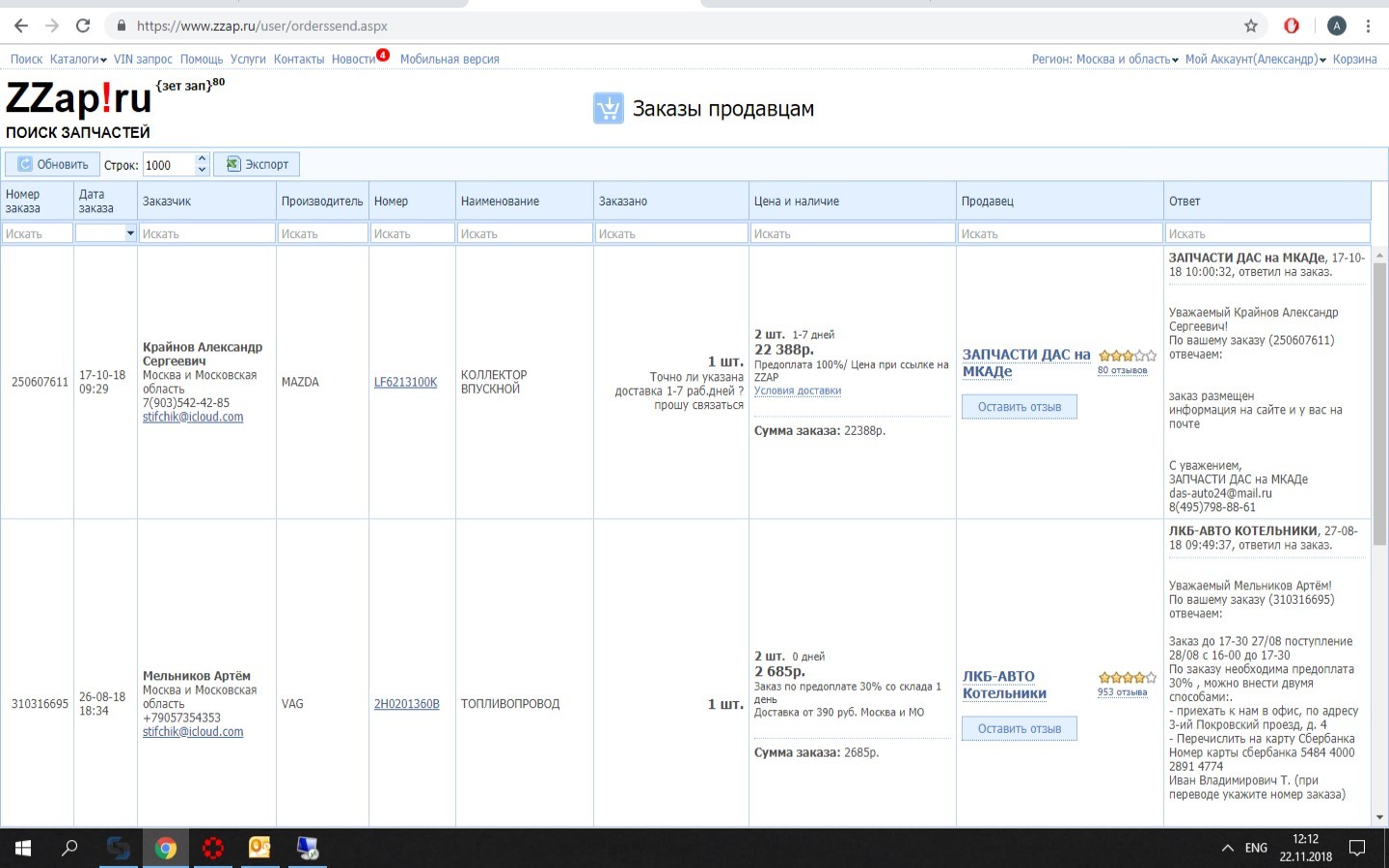The height and width of the screenshot is (868, 1389).
Task: Click the Строк number field
Action: click(169, 165)
